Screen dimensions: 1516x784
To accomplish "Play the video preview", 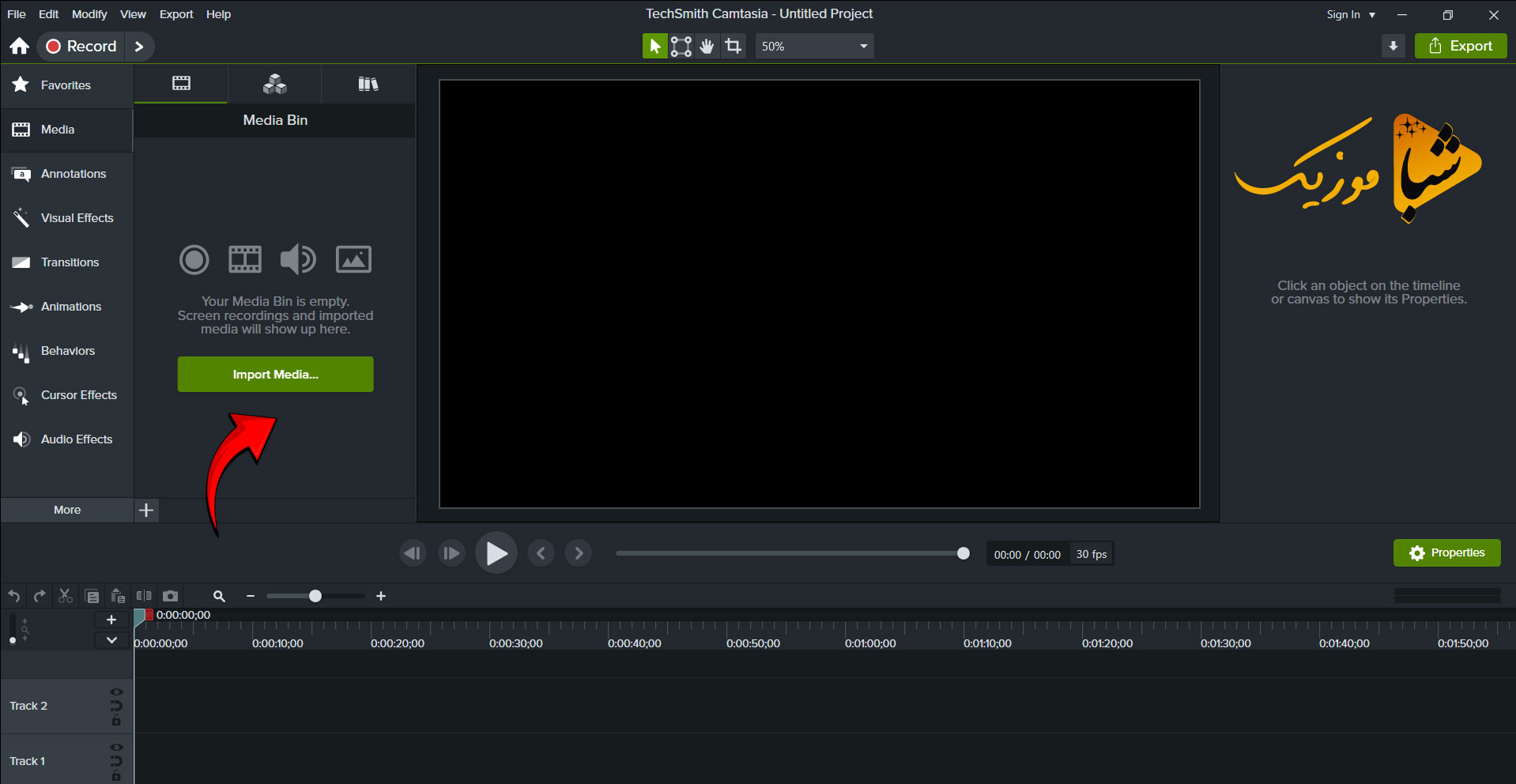I will (496, 553).
